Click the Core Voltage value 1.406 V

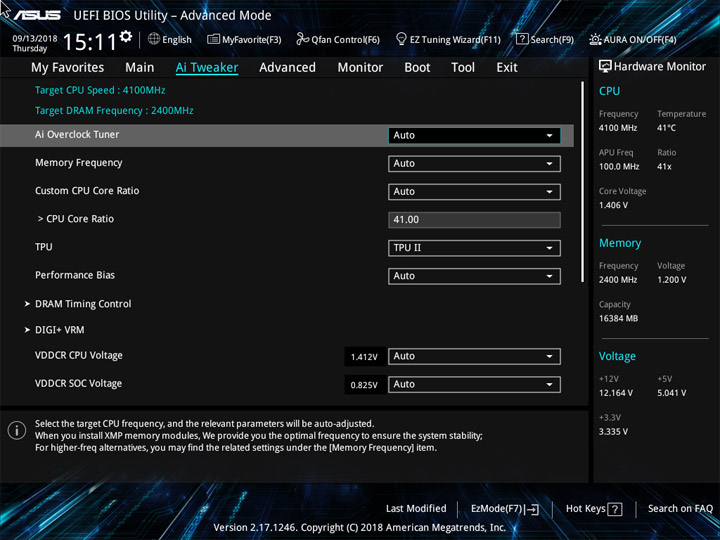click(613, 205)
